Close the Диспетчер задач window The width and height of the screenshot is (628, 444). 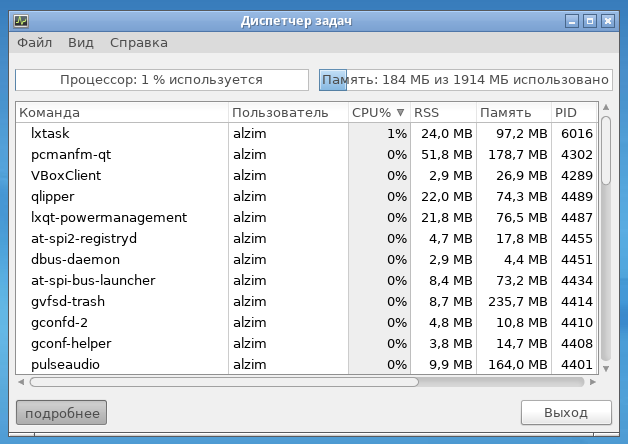(607, 20)
